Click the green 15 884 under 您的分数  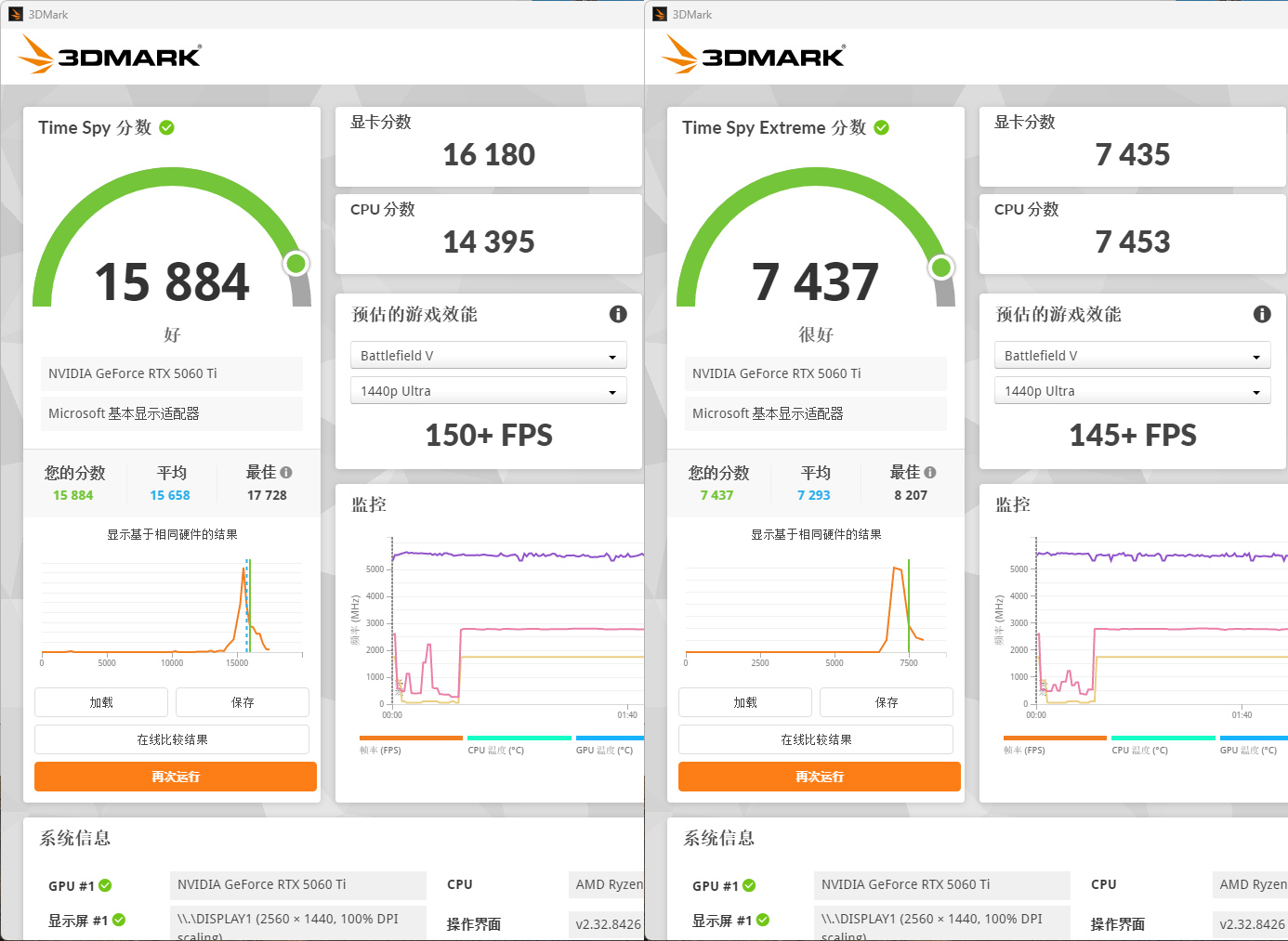click(x=73, y=495)
